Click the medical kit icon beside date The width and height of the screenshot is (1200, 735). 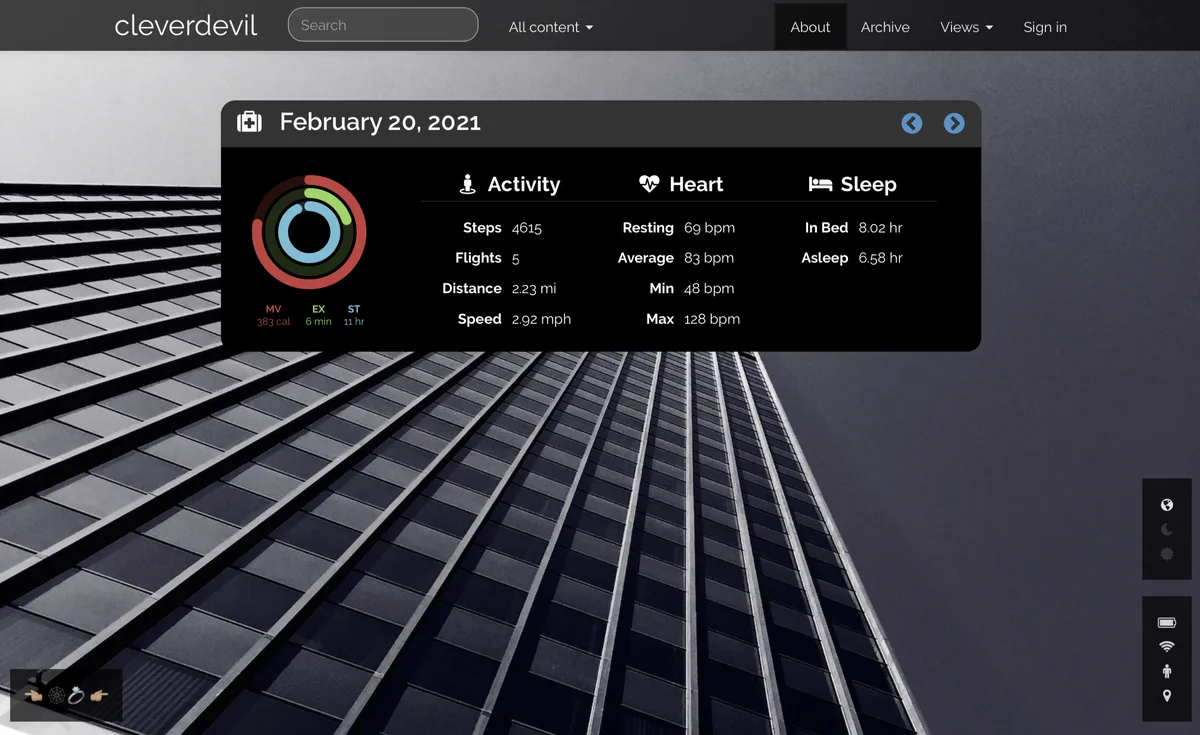[249, 122]
